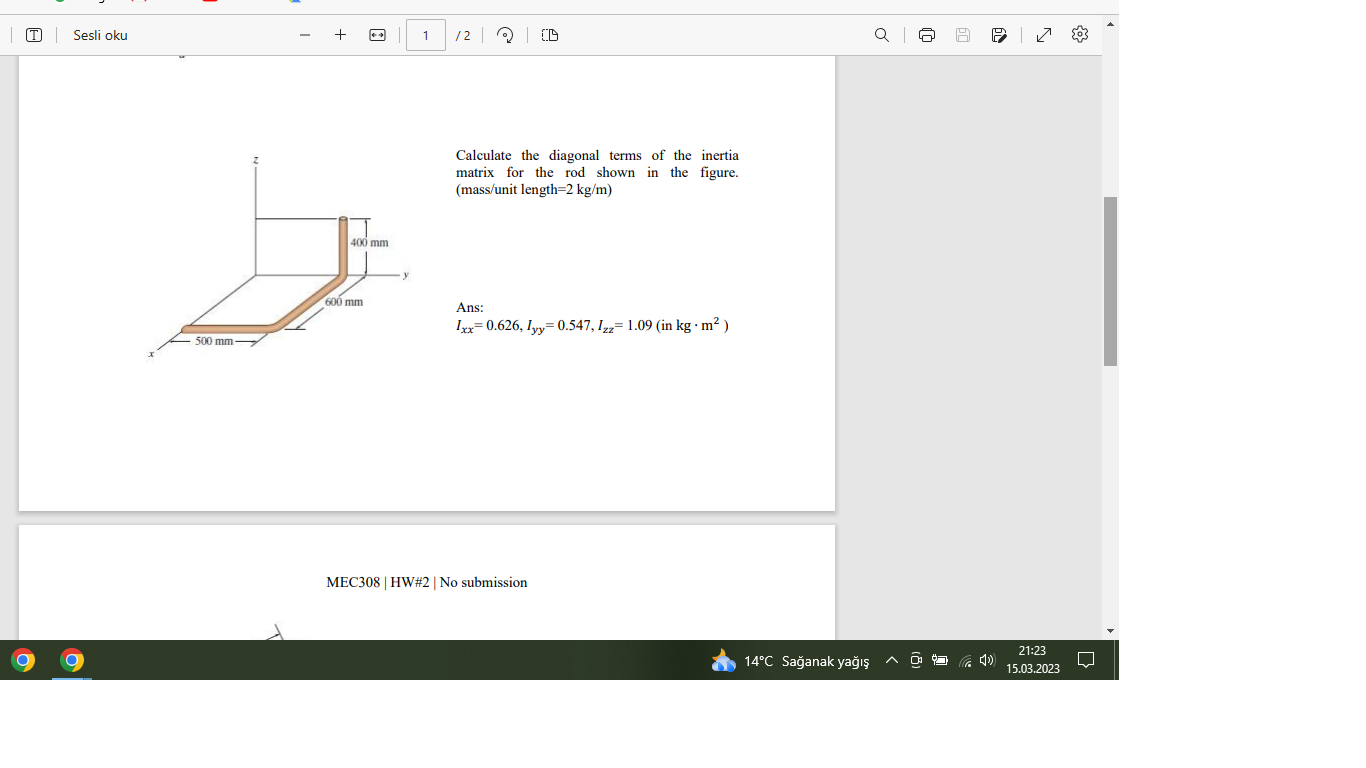Zoom in on the document

click(340, 34)
